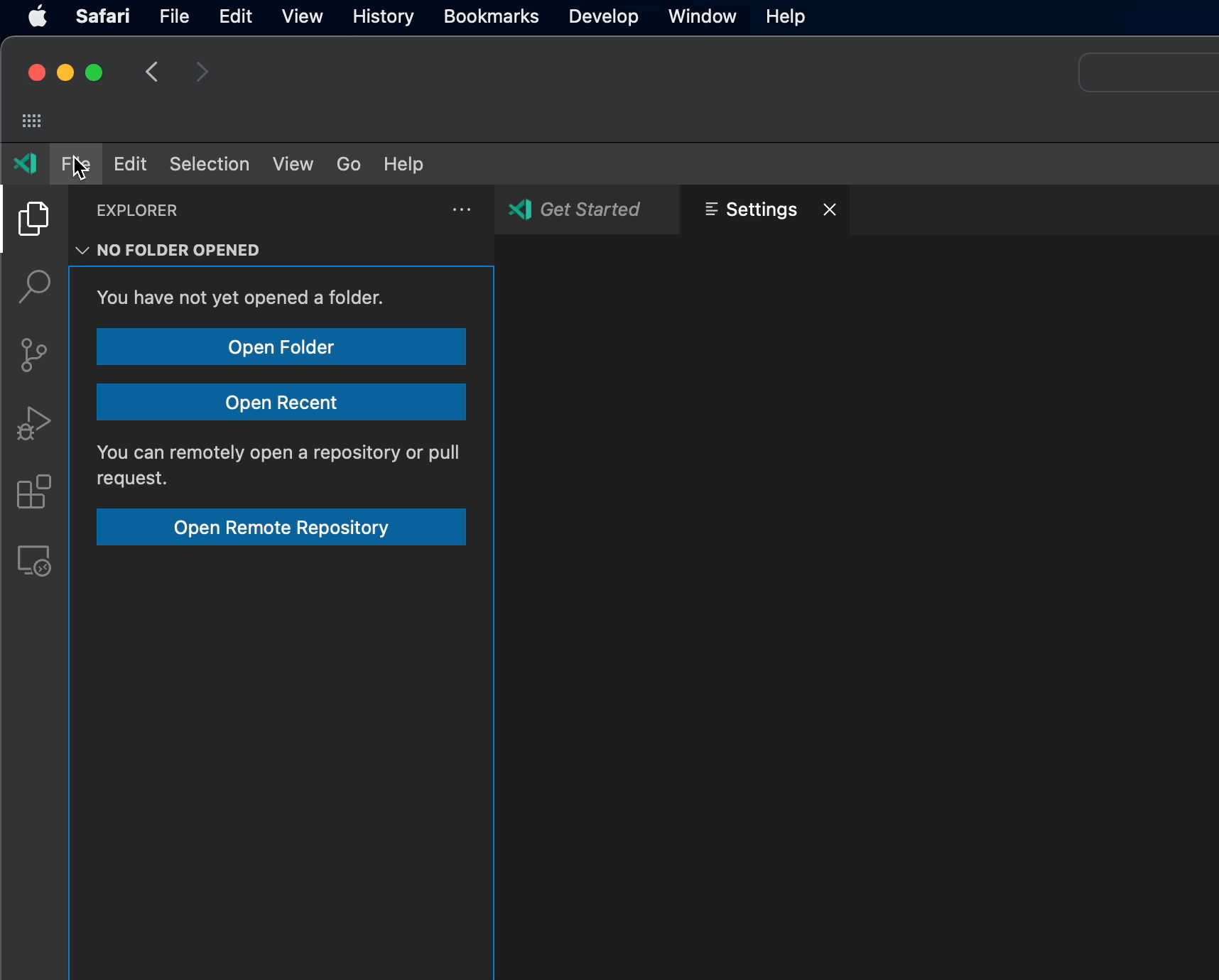Open the Extensions panel

click(x=33, y=492)
